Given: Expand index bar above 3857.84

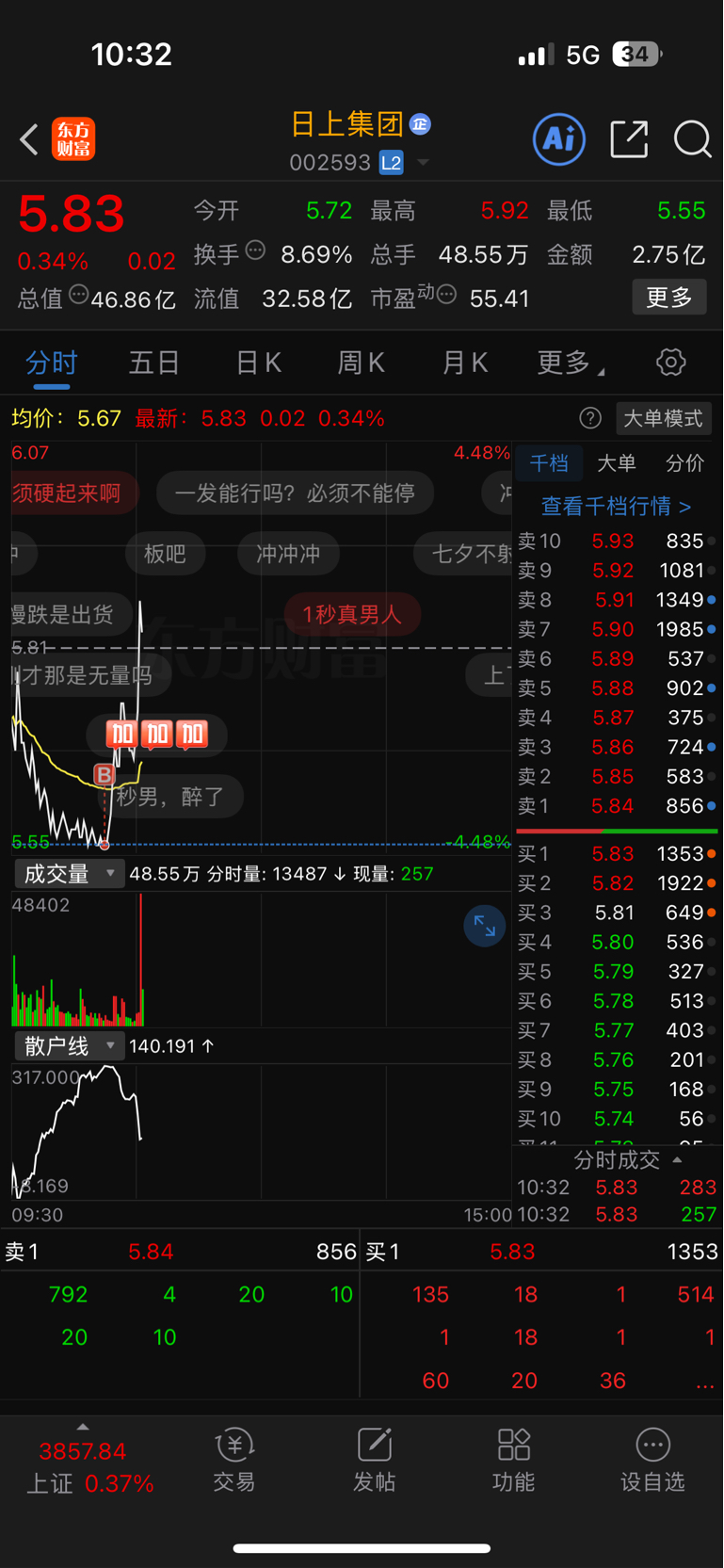Looking at the screenshot, I should (x=83, y=1427).
